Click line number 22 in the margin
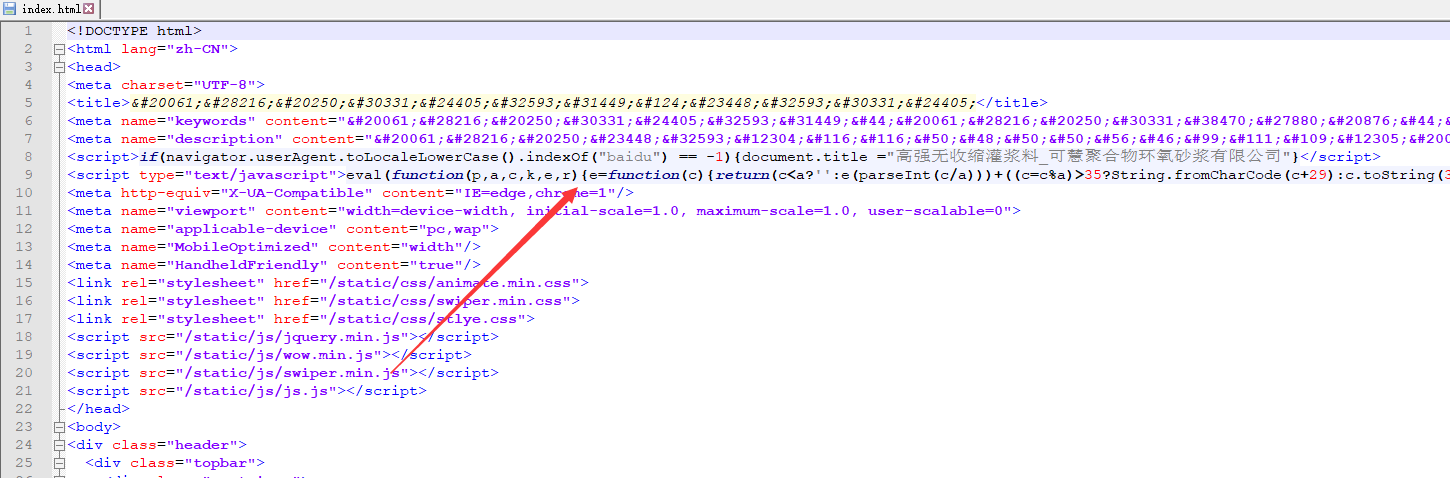 click(25, 409)
